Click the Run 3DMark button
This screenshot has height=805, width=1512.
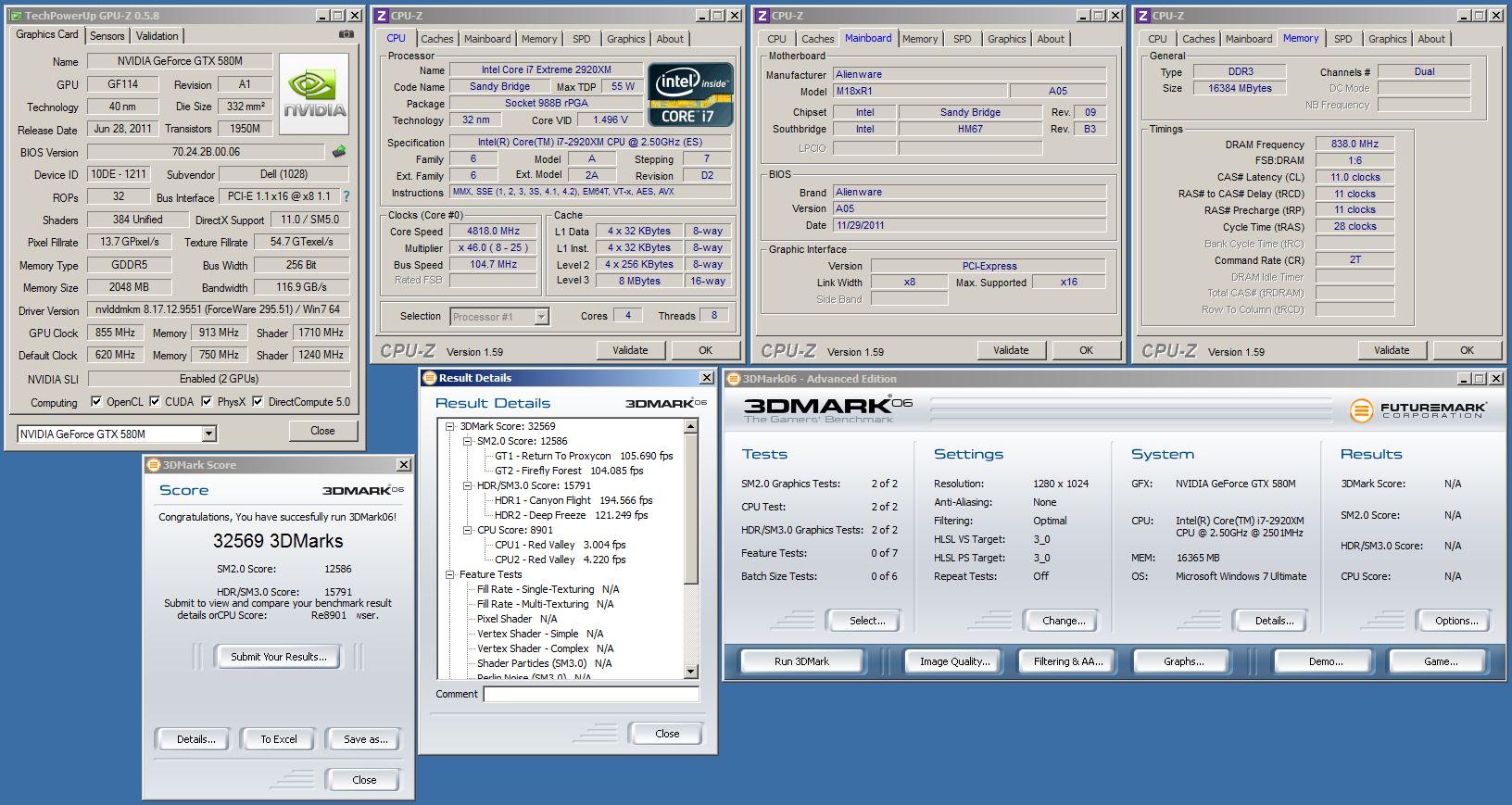point(801,661)
